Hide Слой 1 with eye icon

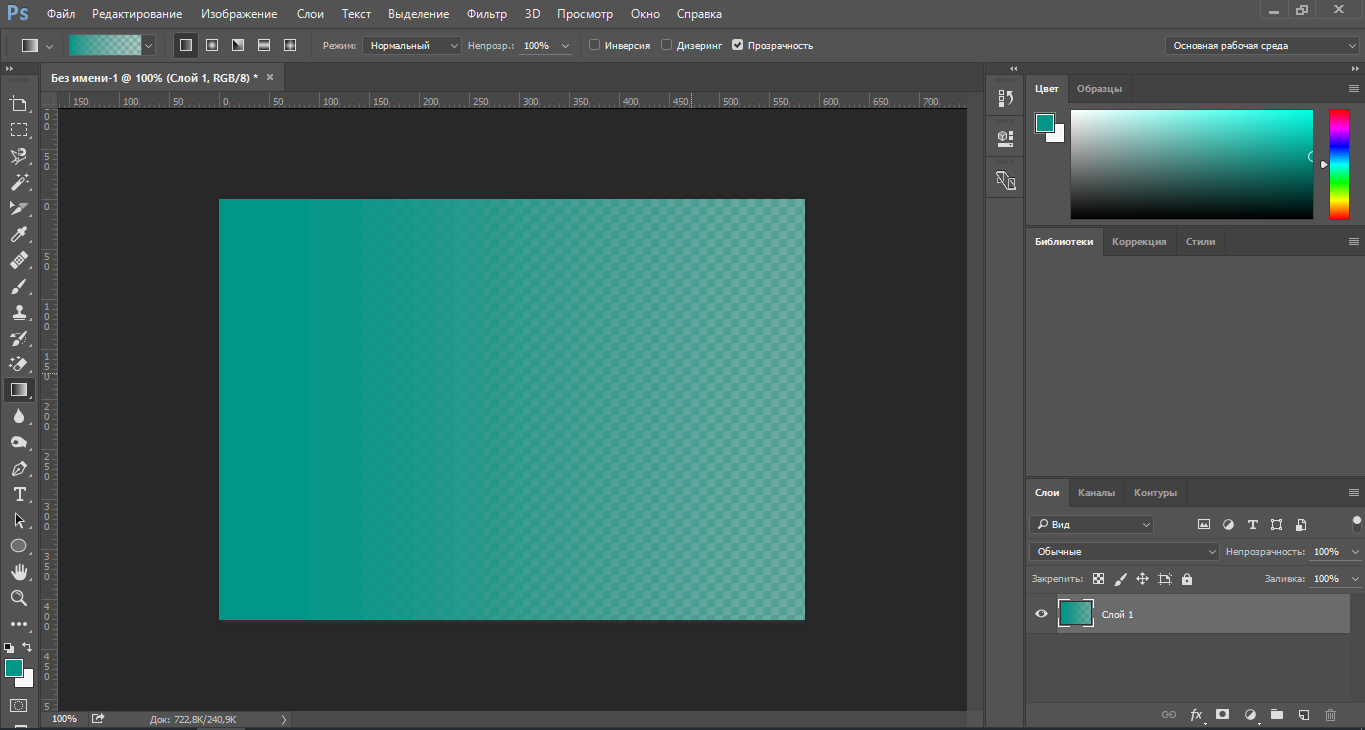[1041, 614]
